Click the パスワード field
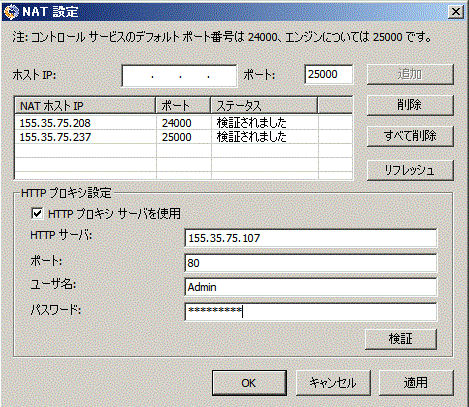The width and height of the screenshot is (469, 407). click(310, 312)
